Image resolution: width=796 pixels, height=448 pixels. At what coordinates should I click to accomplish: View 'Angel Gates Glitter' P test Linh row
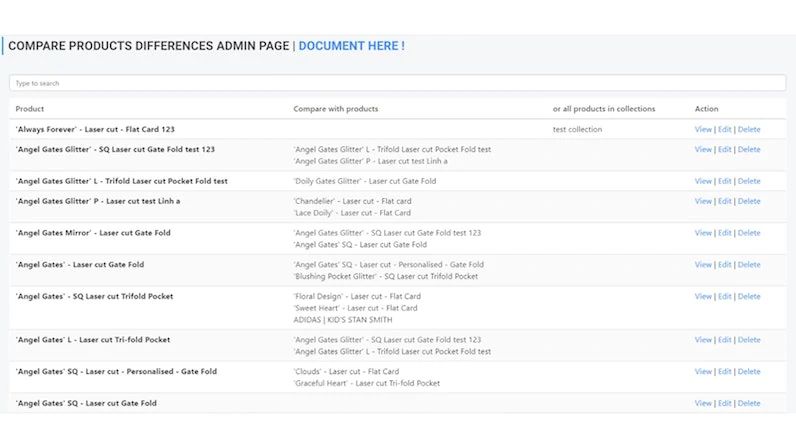703,202
